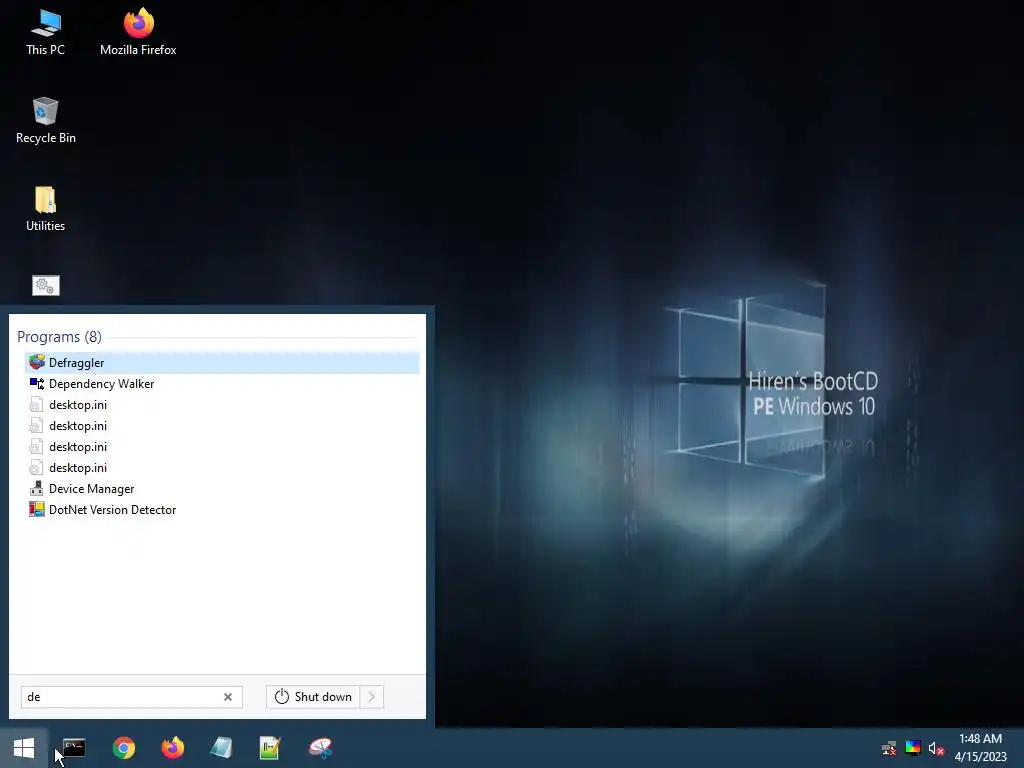This screenshot has width=1024, height=768.
Task: Click the Shut down button
Action: tap(313, 697)
